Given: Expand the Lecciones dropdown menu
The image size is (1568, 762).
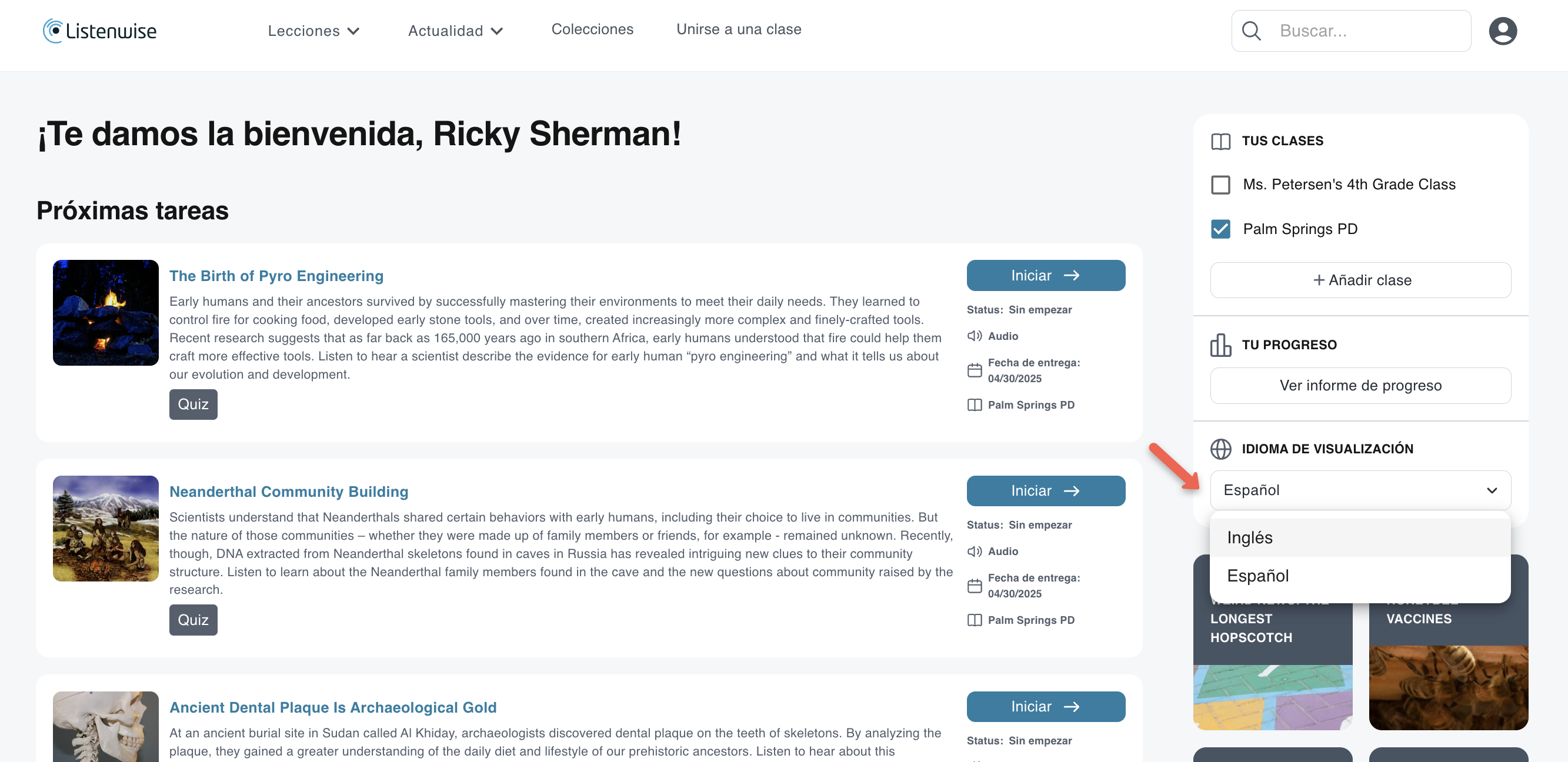Looking at the screenshot, I should [313, 31].
